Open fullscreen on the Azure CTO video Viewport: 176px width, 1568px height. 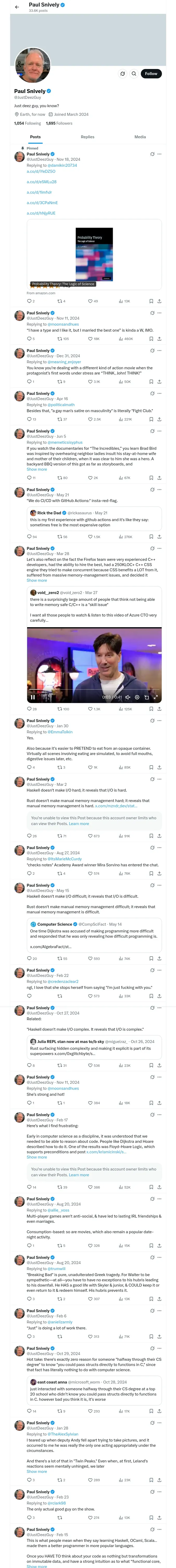pyautogui.click(x=155, y=697)
